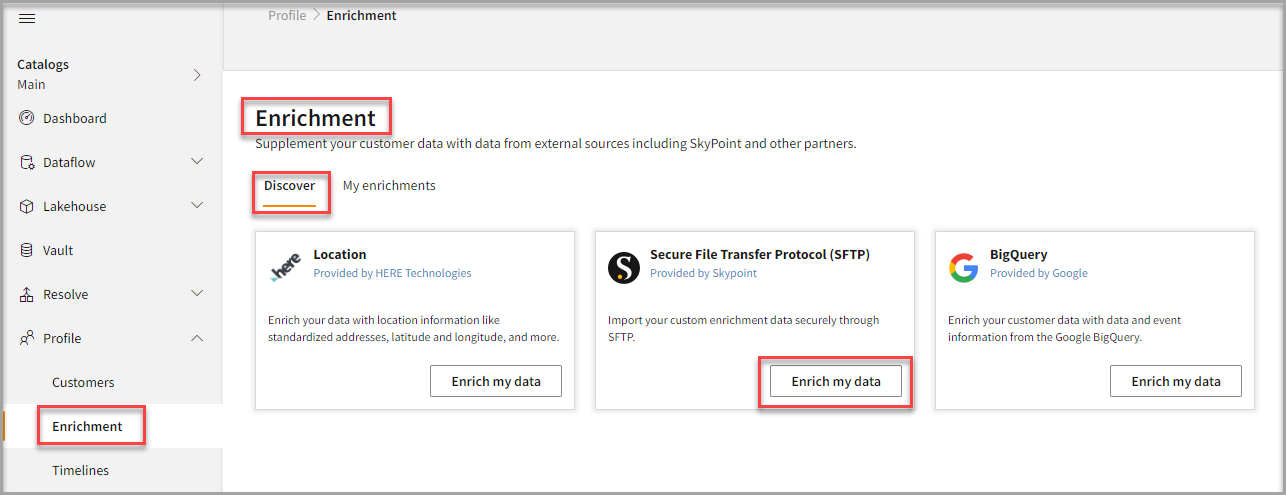This screenshot has width=1286, height=495.
Task: Click the Dashboard gauge icon
Action: tap(27, 118)
